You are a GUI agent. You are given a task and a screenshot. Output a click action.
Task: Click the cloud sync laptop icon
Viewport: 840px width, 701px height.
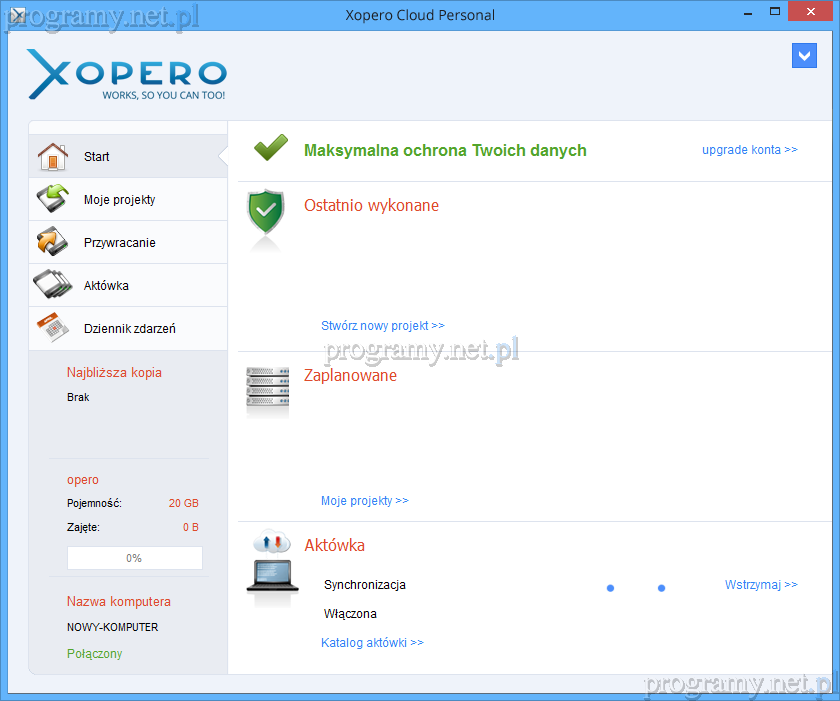coord(270,568)
